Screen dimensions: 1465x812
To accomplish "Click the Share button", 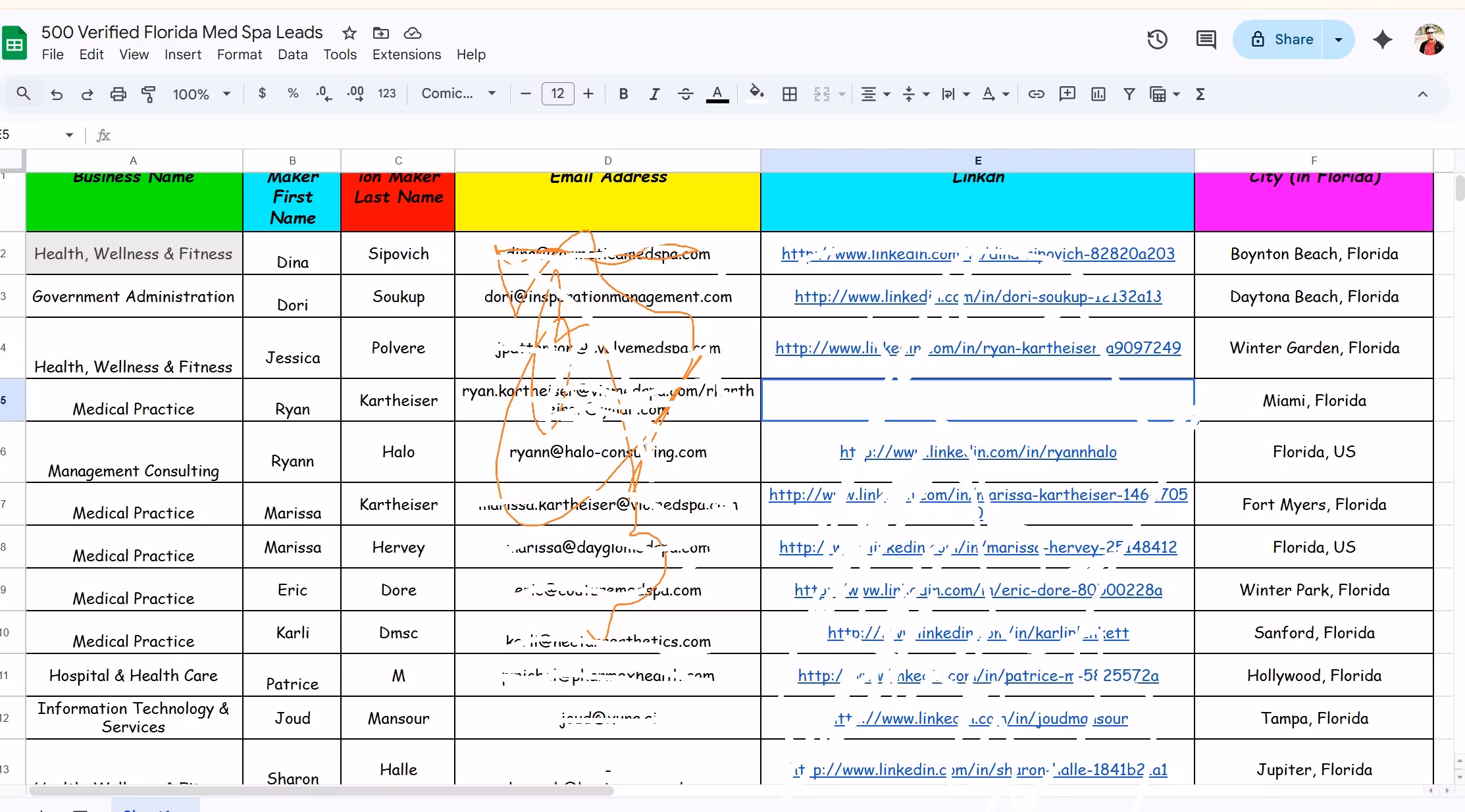I will pyautogui.click(x=1281, y=39).
